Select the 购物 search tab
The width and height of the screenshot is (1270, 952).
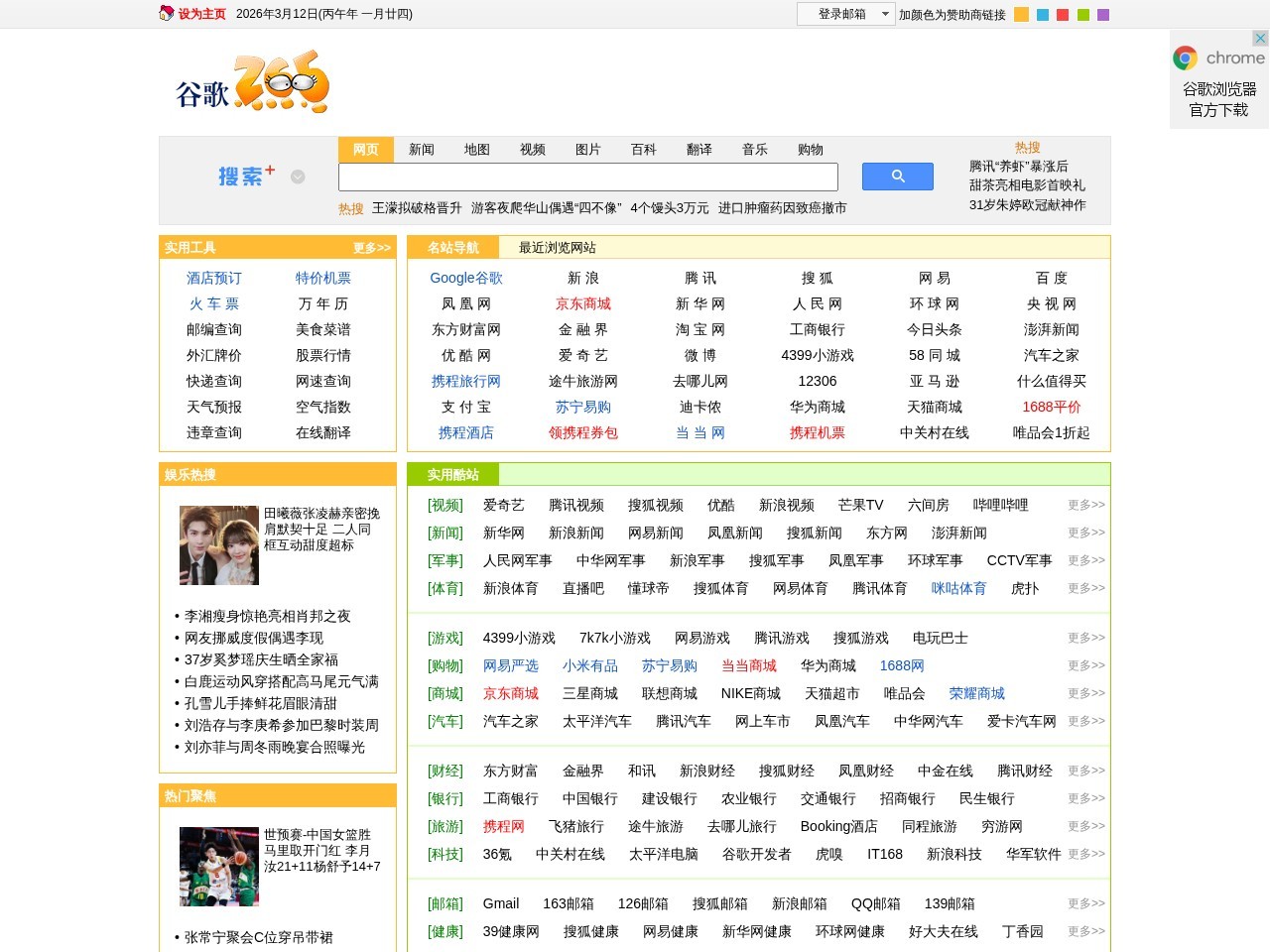(x=810, y=149)
